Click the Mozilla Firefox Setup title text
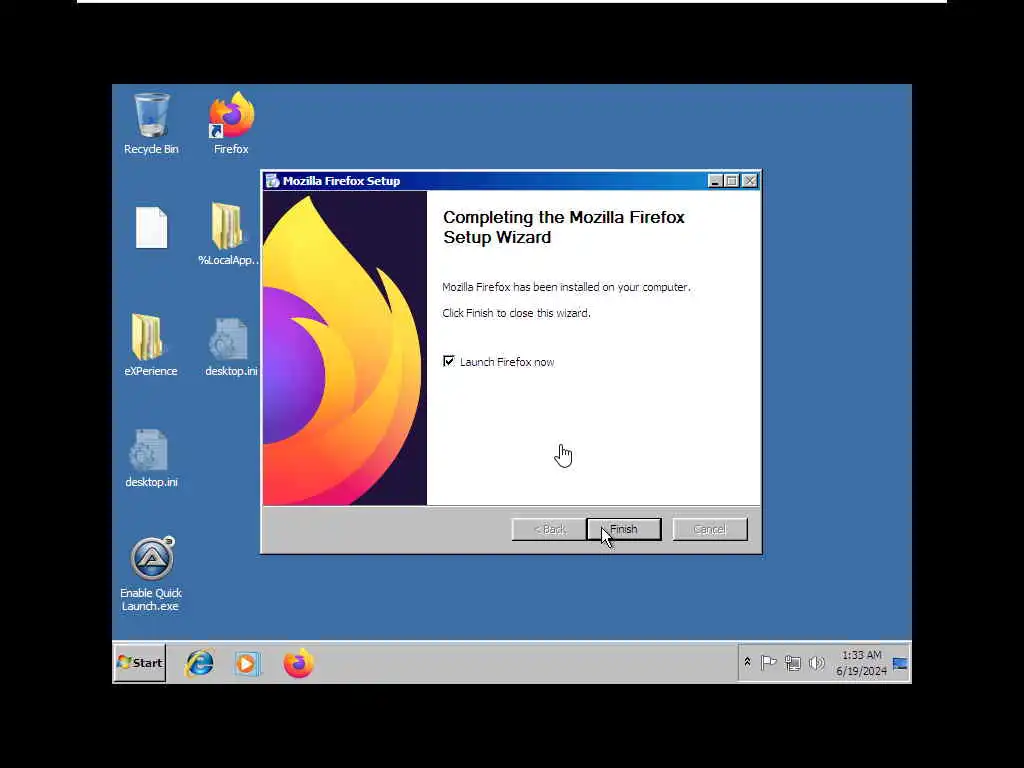Image resolution: width=1024 pixels, height=768 pixels. click(x=341, y=181)
